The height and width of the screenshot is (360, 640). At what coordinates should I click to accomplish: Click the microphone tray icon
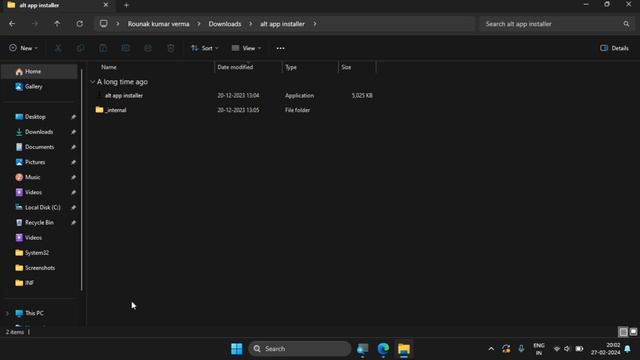point(521,349)
